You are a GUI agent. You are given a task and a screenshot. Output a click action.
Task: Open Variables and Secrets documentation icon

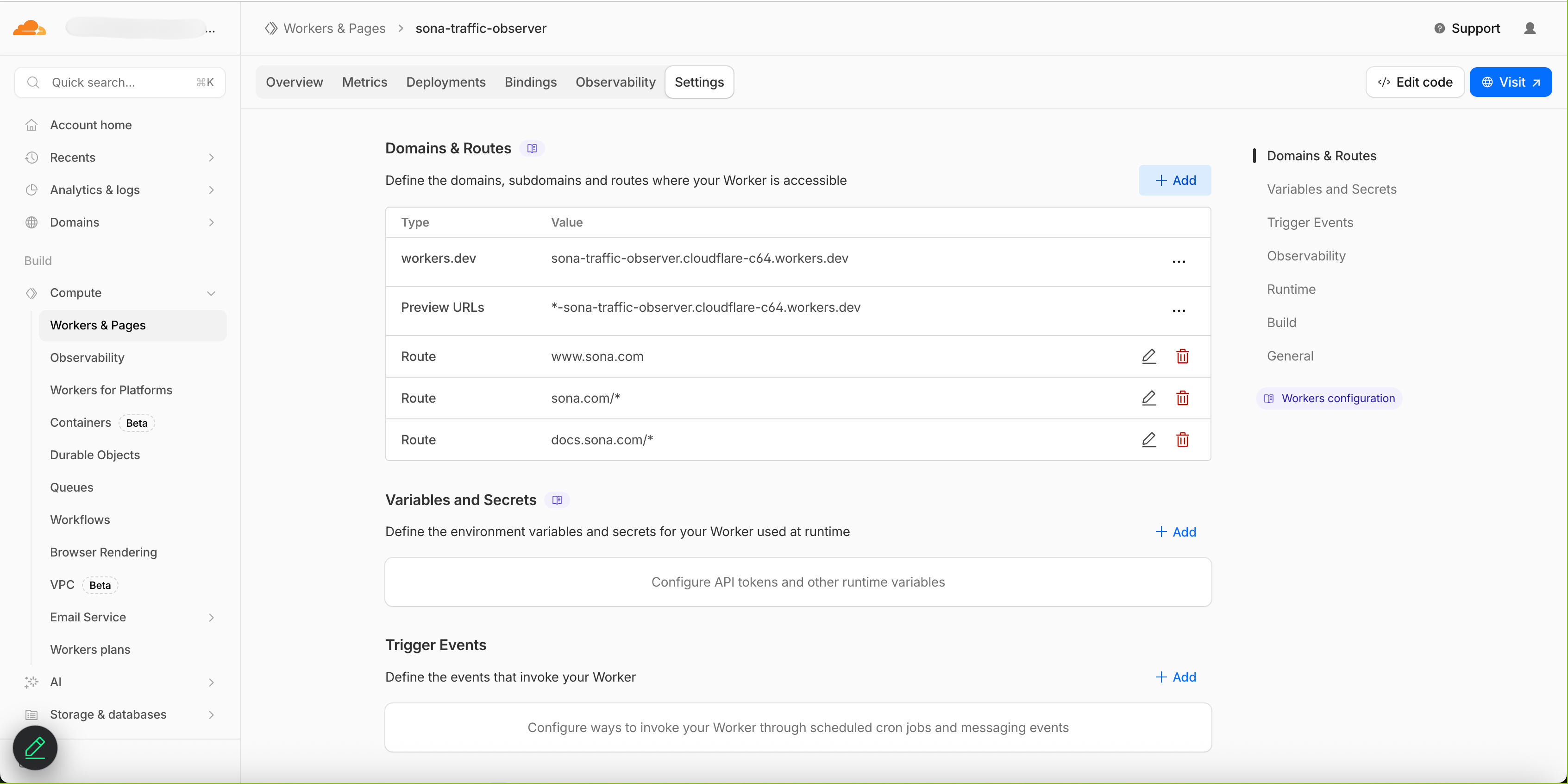pyautogui.click(x=556, y=499)
